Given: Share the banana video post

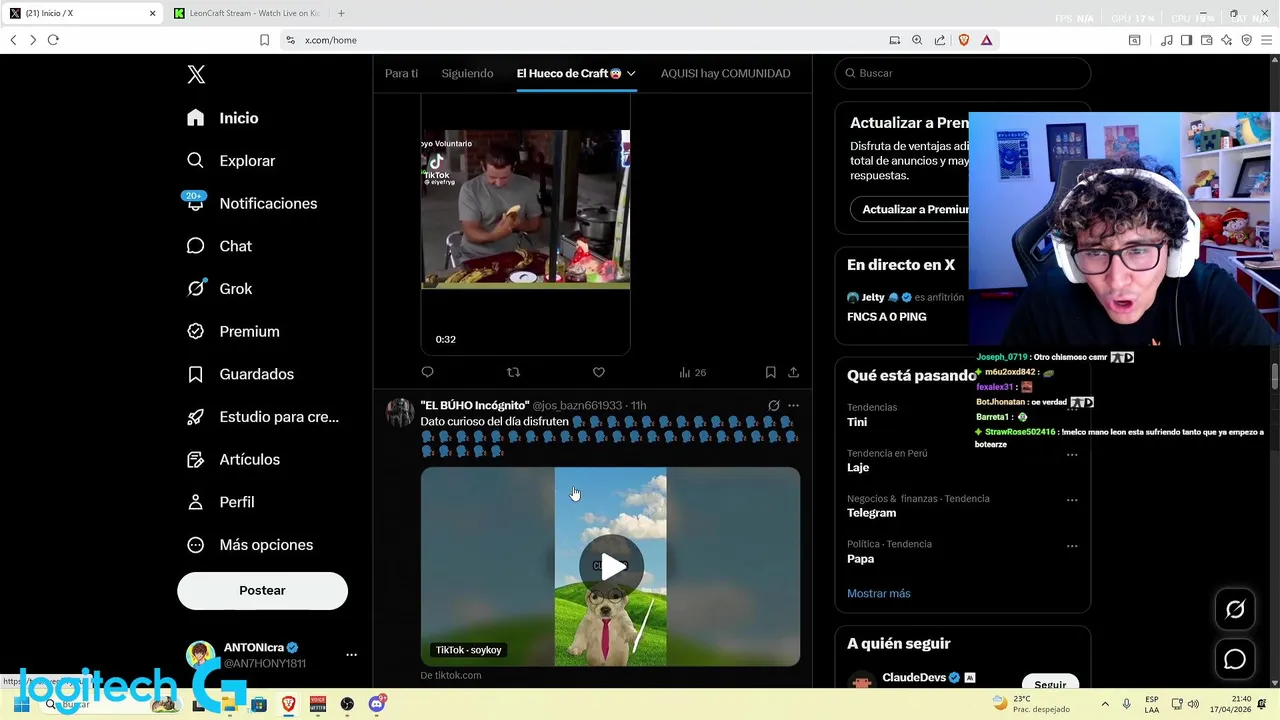Looking at the screenshot, I should tap(793, 372).
